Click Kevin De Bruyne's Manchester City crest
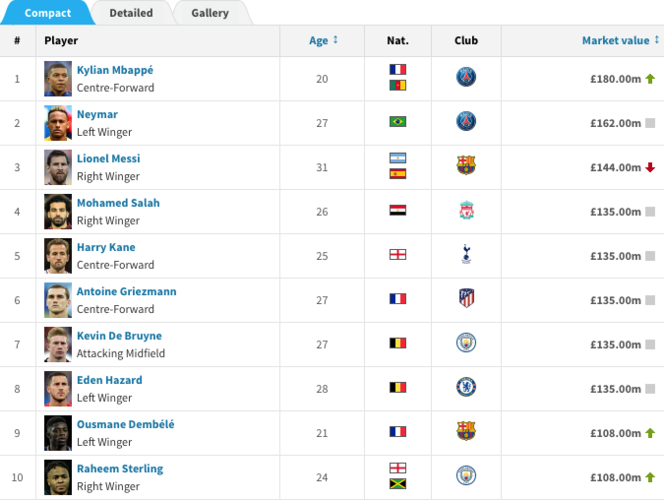Viewport: 664px width, 500px height. [x=466, y=343]
